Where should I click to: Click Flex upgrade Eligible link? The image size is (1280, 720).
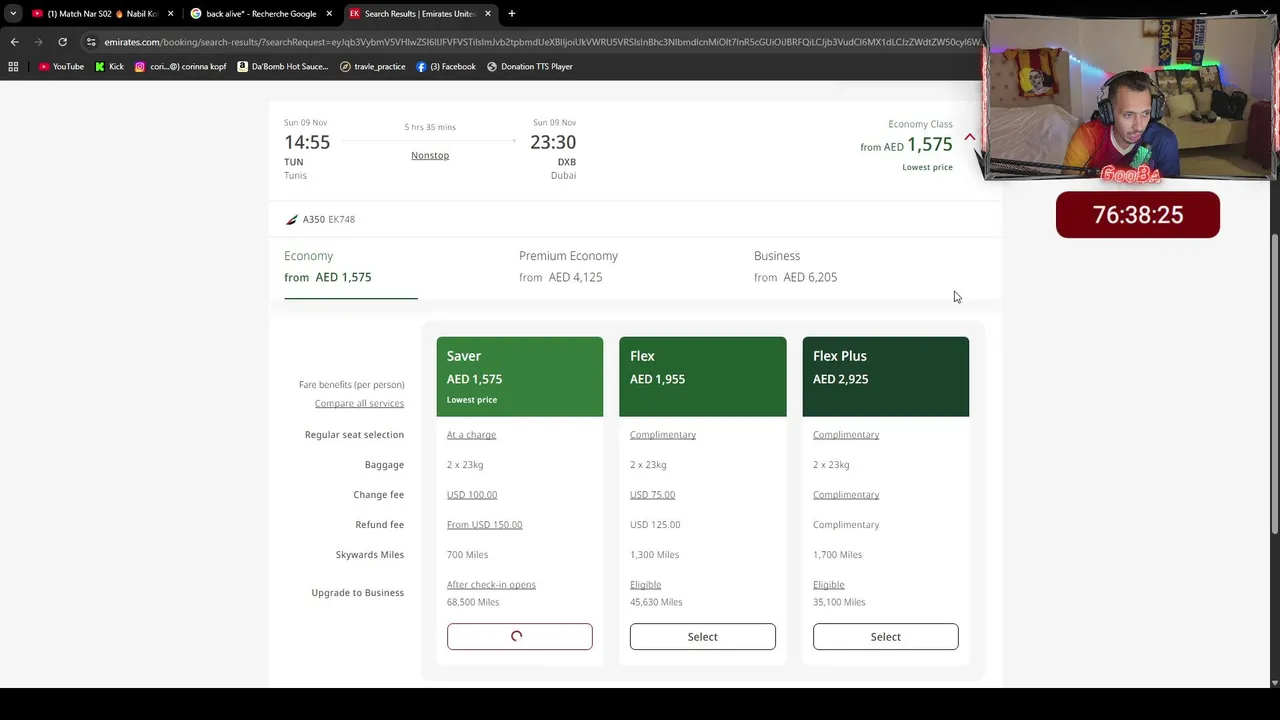pyautogui.click(x=645, y=585)
